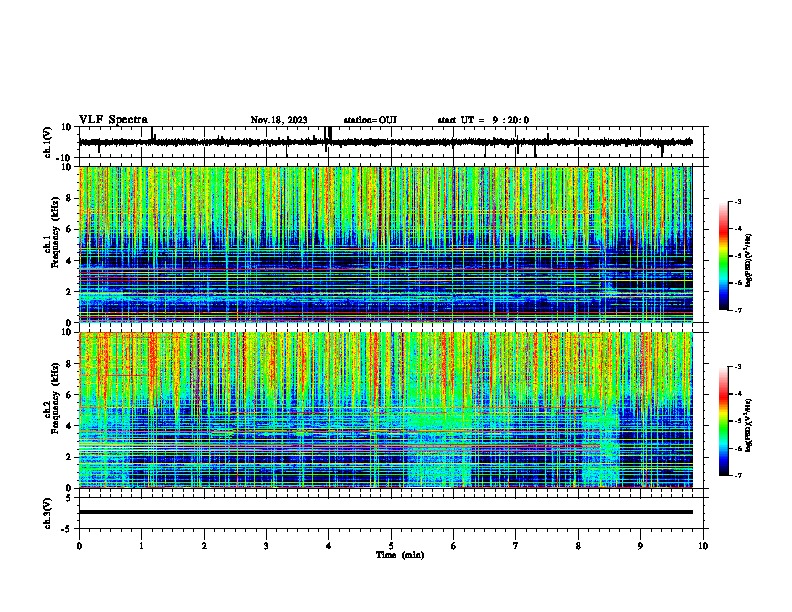
Task: Click the ch.2 "Frequency (kHz)" axis label
Action: (55, 398)
